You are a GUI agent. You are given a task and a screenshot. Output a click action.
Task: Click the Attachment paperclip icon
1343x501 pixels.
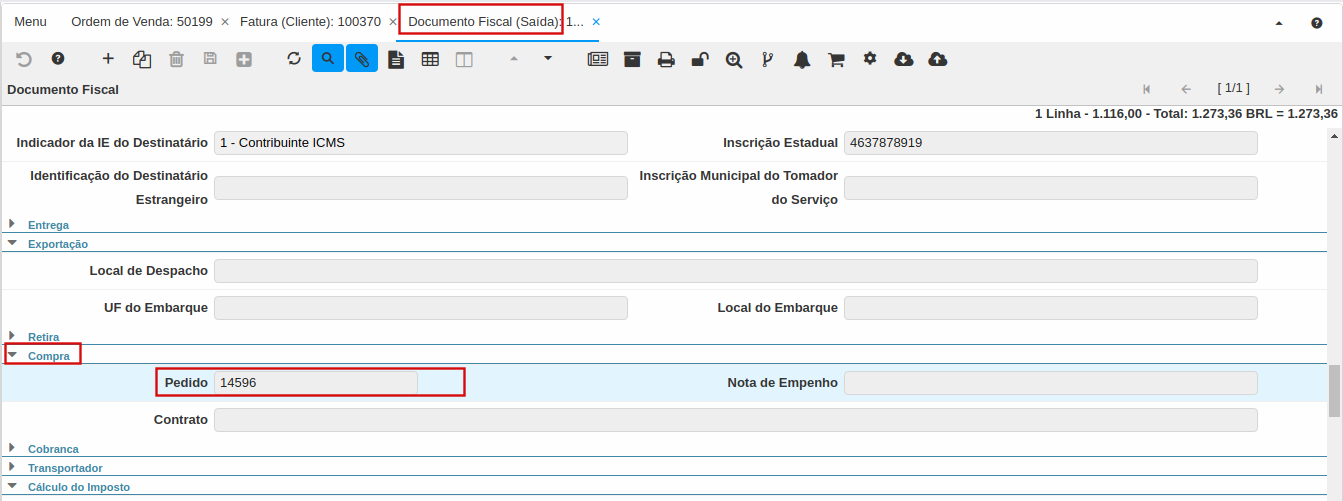[362, 59]
